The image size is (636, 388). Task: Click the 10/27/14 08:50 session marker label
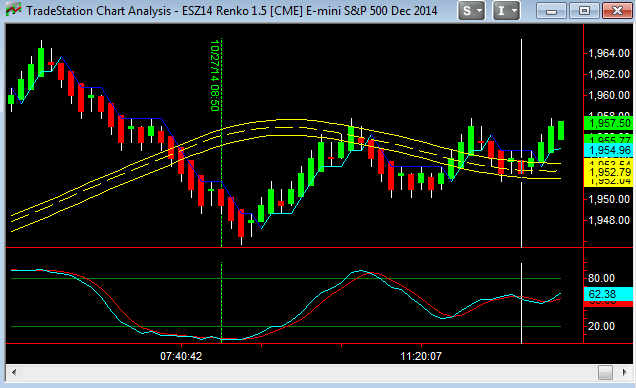pyautogui.click(x=215, y=75)
